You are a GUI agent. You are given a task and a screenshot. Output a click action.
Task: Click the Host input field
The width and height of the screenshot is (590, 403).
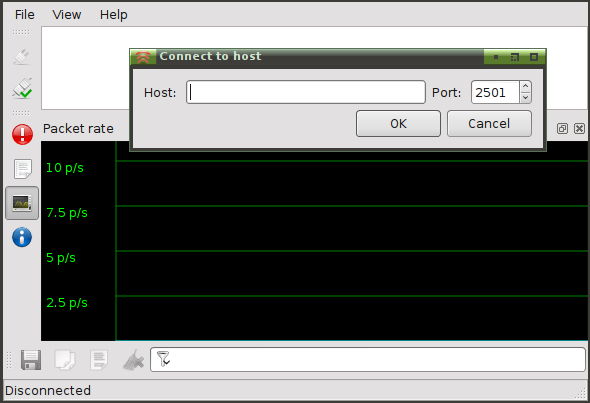(306, 92)
